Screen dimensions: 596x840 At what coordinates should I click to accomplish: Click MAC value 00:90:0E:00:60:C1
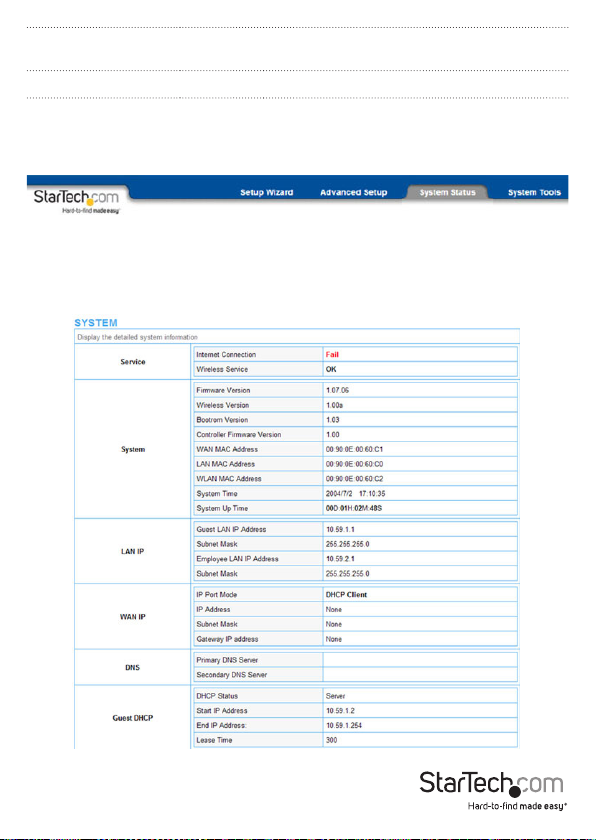point(354,449)
